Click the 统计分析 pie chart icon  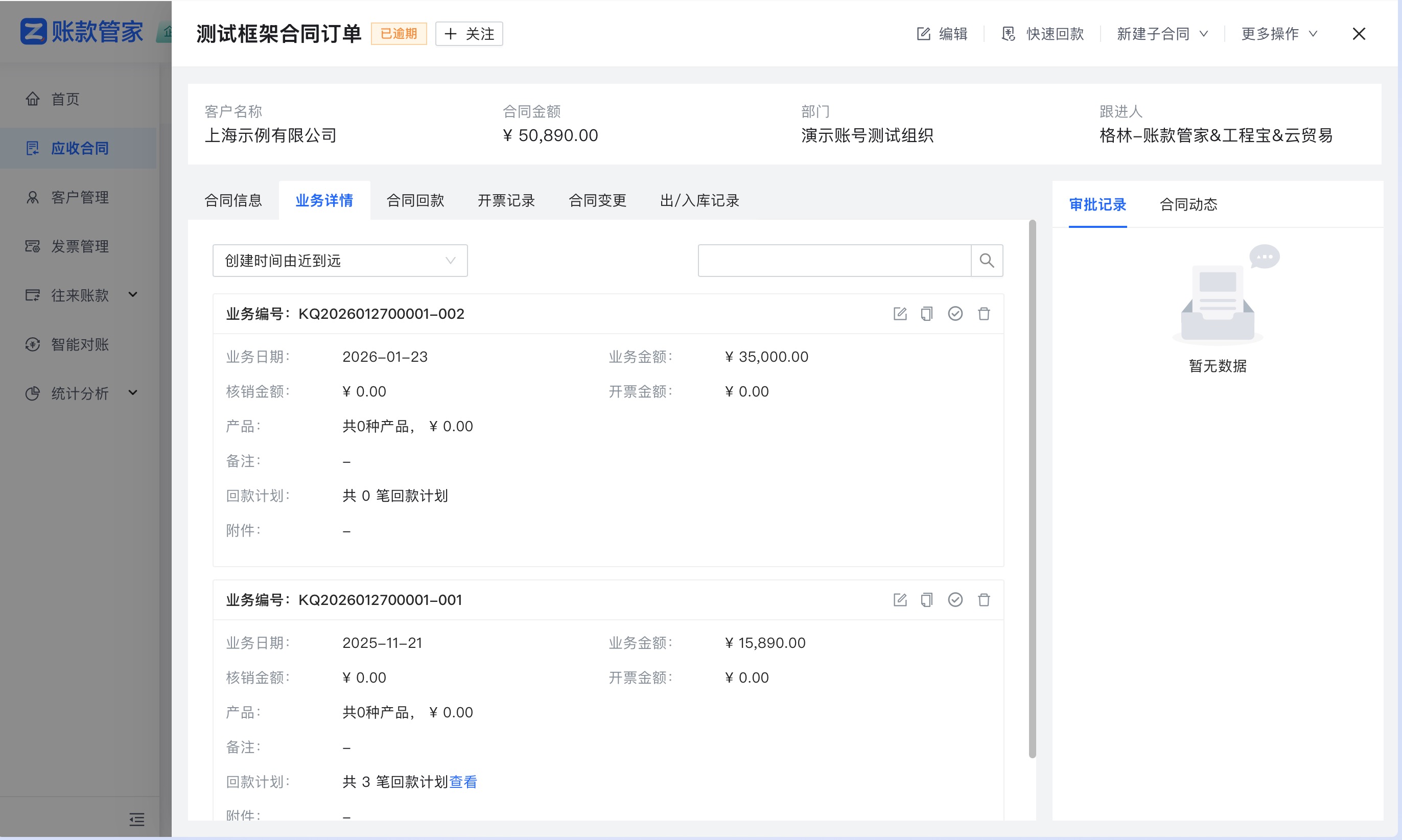33,393
